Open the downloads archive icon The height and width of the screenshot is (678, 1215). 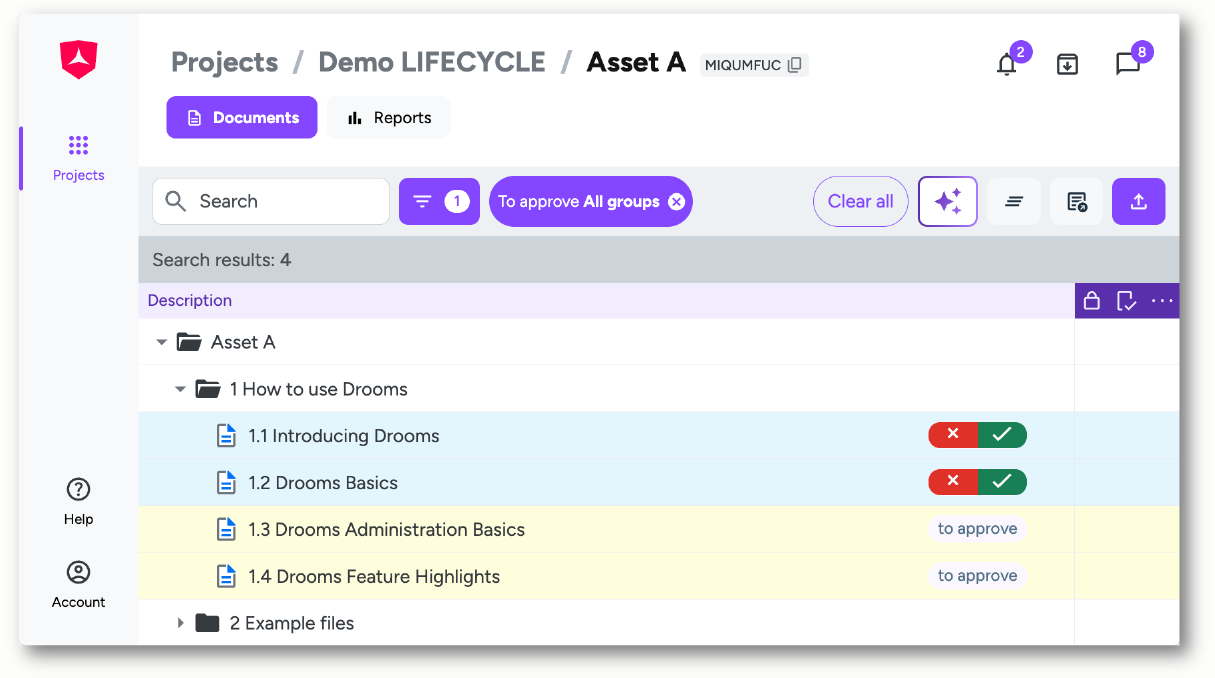point(1067,64)
